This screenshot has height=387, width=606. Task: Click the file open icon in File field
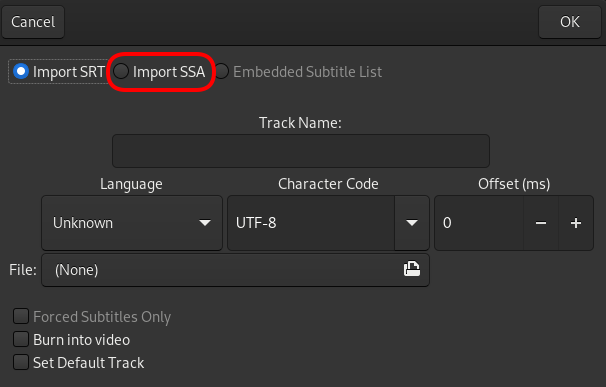412,269
